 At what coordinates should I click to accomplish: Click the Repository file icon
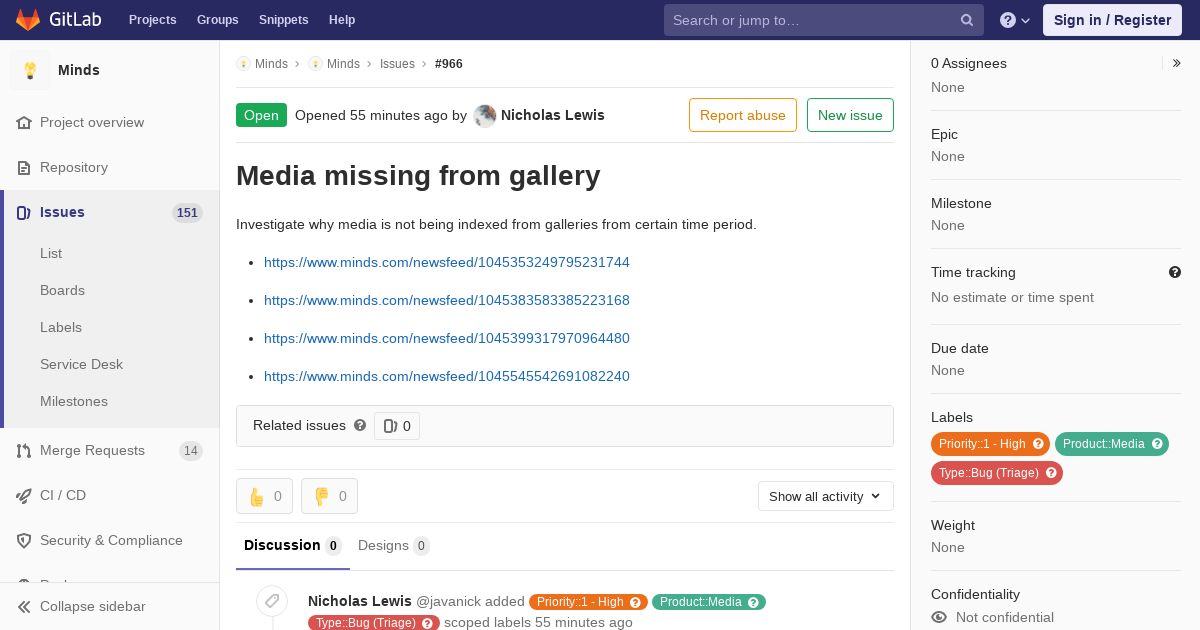pos(24,167)
